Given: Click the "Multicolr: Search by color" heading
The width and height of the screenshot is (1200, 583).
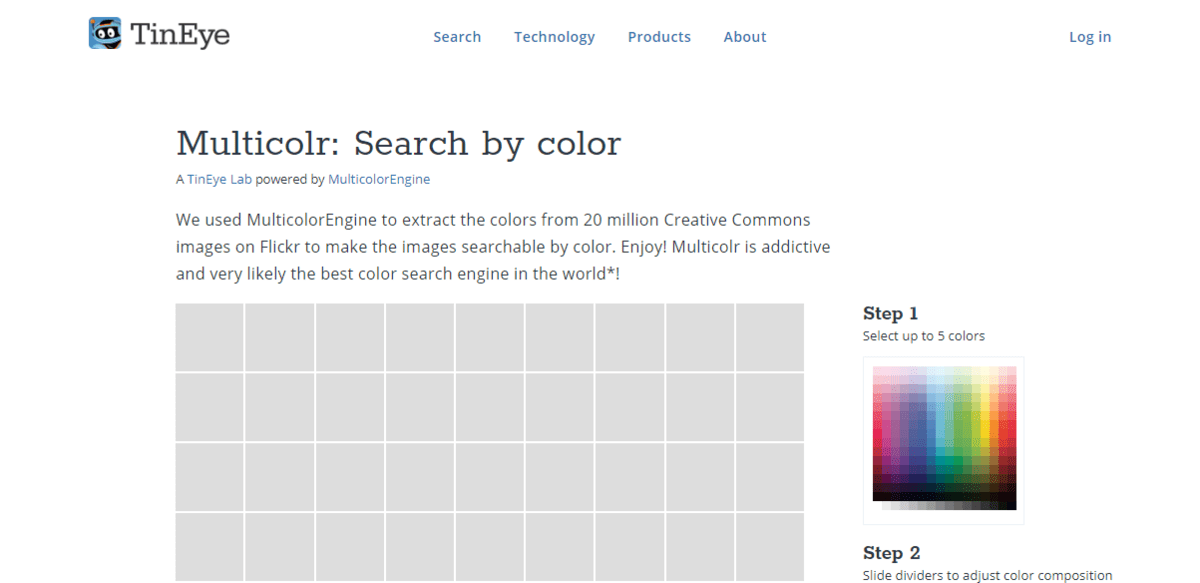Looking at the screenshot, I should click(x=398, y=144).
